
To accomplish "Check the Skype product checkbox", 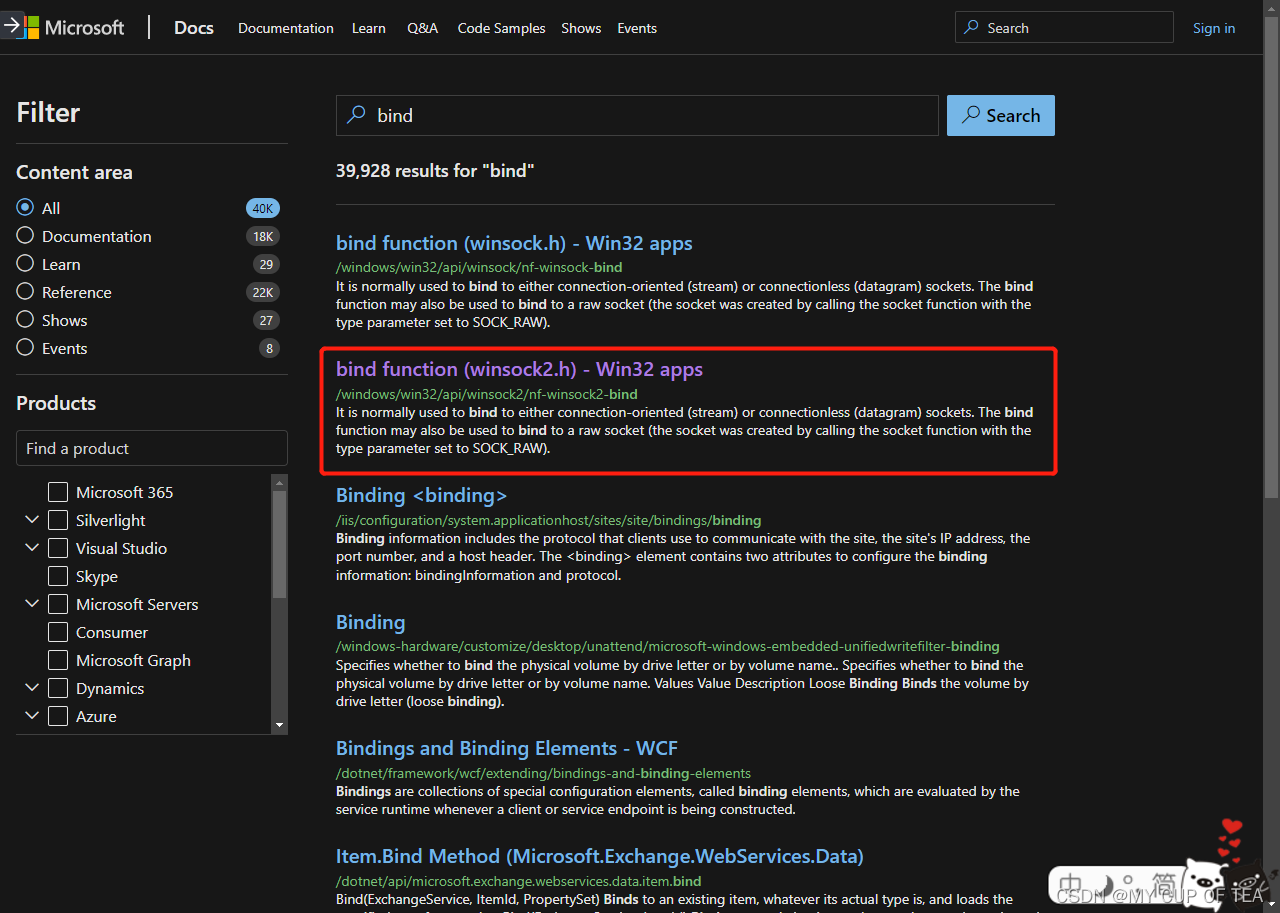I will [x=58, y=576].
